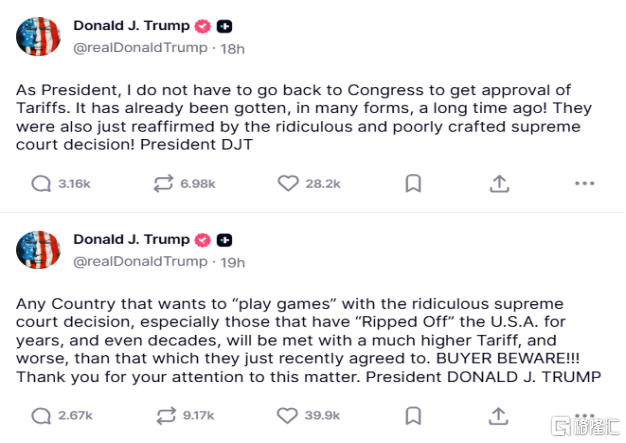Screen dimensions: 626x443
Task: Like the Congress tariffs approval post
Action: click(x=288, y=183)
